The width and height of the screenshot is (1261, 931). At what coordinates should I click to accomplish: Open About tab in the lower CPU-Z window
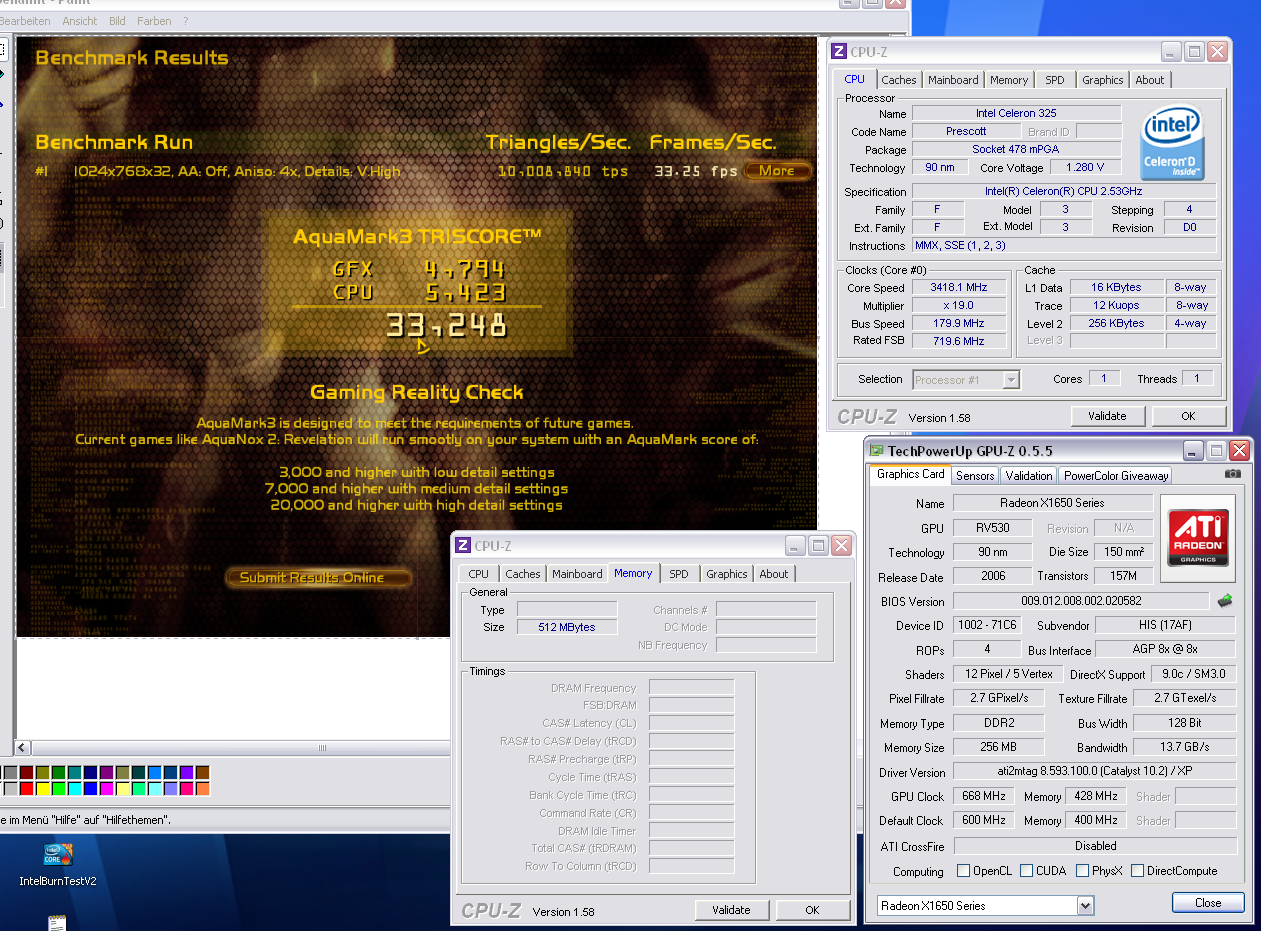point(774,574)
